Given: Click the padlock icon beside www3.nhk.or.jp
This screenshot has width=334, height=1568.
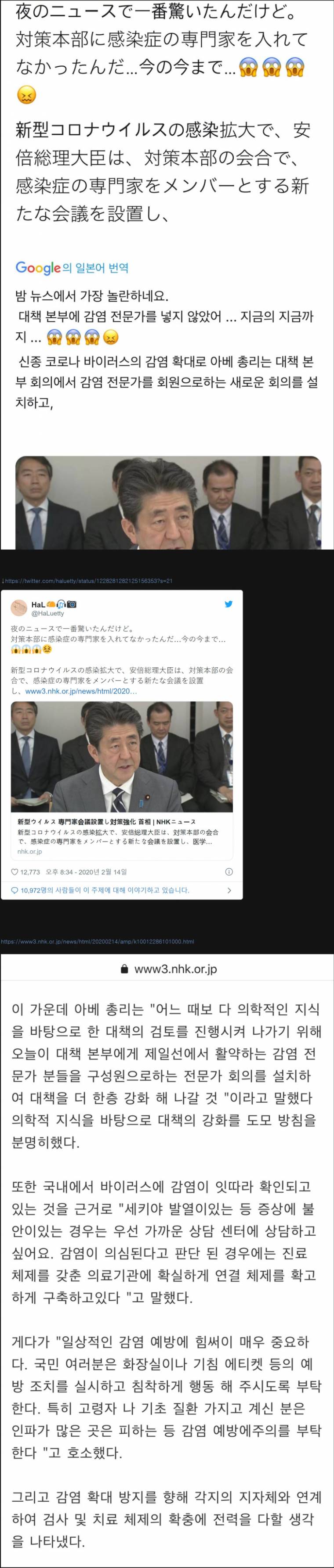Looking at the screenshot, I should (x=124, y=969).
